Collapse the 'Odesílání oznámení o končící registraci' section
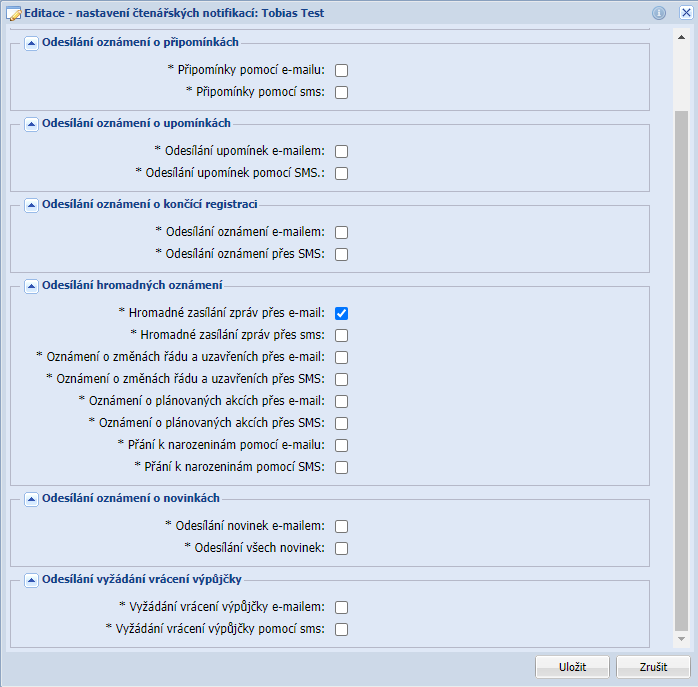Screen dimensions: 698x687 (30, 204)
